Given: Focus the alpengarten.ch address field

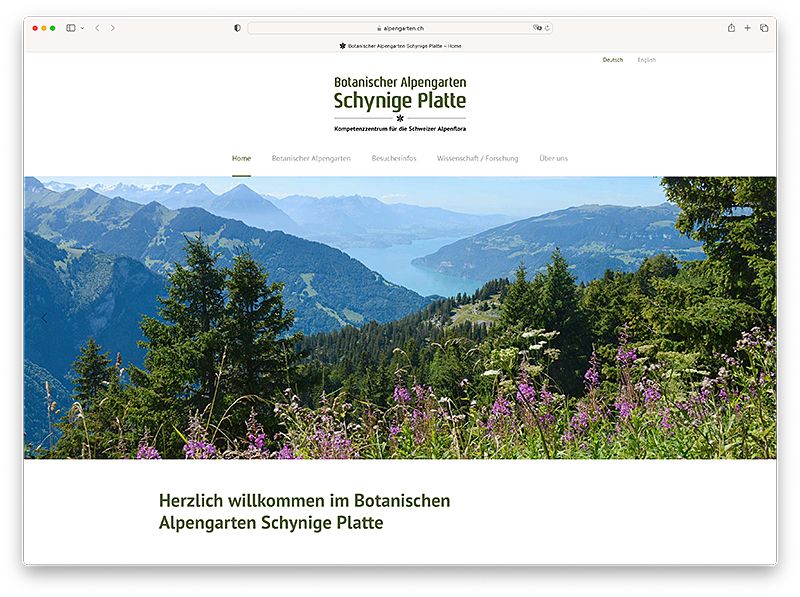Looking at the screenshot, I should [400, 28].
